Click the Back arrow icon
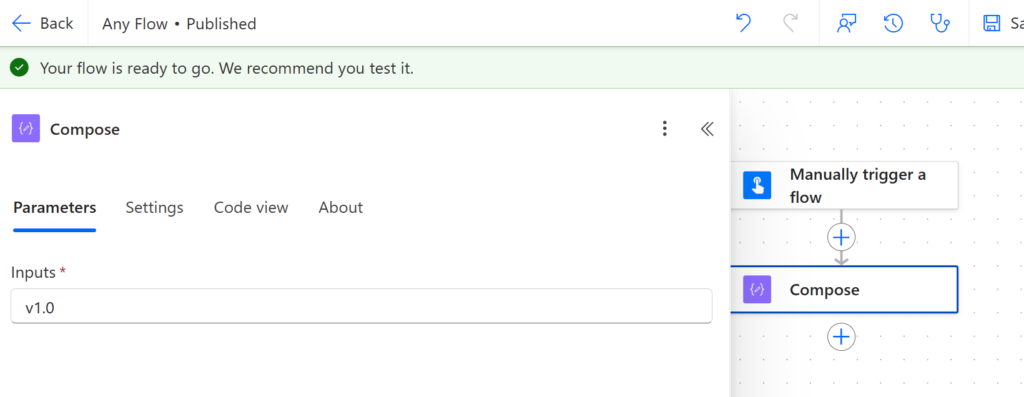 21,24
